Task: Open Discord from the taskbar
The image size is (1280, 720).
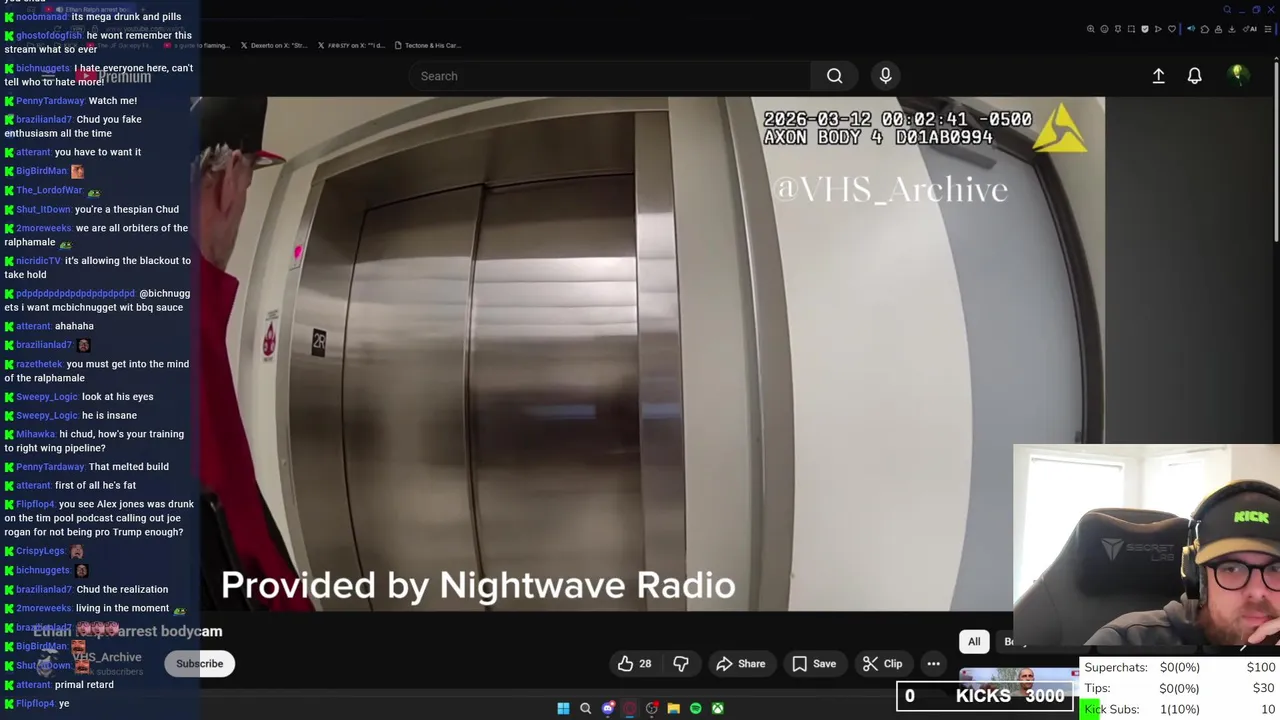Action: click(608, 708)
